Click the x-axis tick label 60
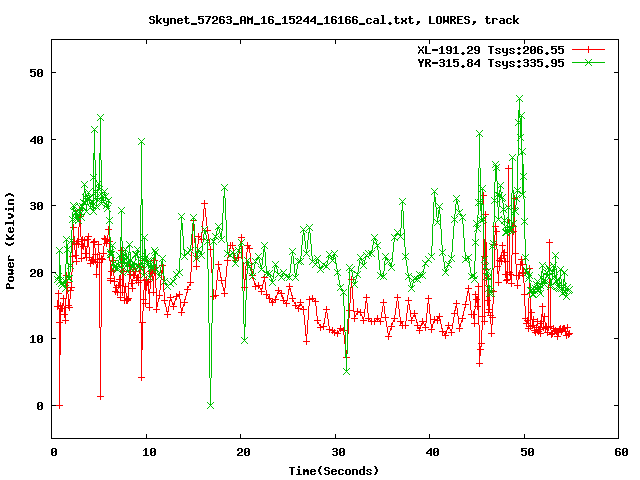The image size is (640, 480). point(621,452)
